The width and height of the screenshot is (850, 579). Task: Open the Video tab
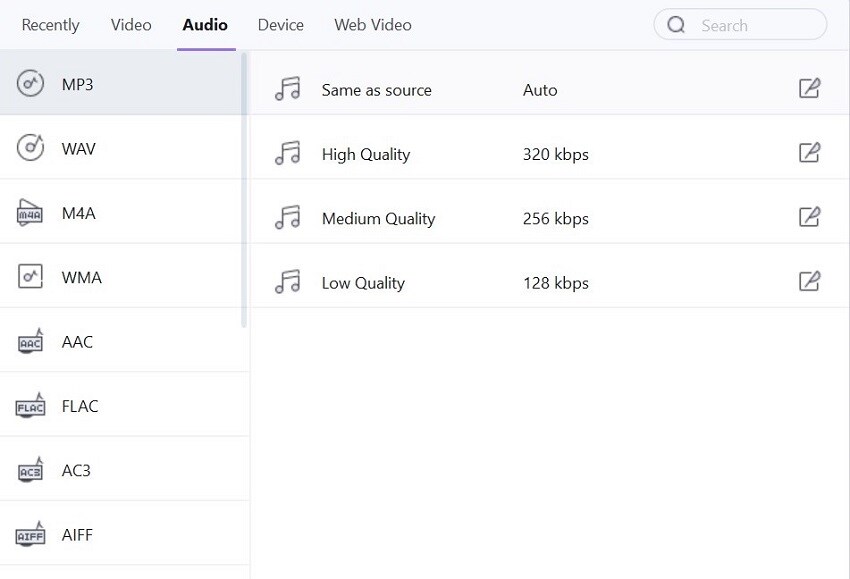tap(131, 25)
